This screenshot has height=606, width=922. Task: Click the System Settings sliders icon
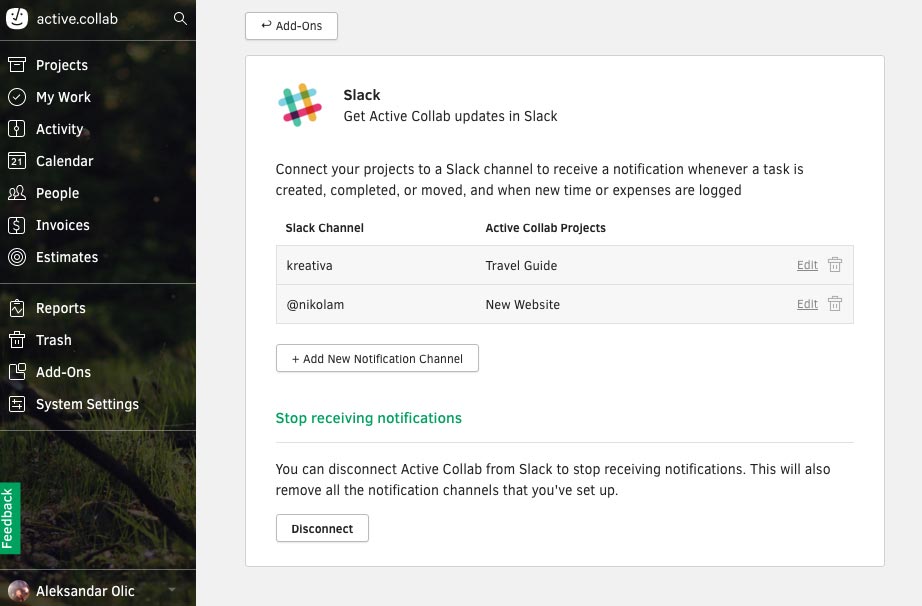17,404
